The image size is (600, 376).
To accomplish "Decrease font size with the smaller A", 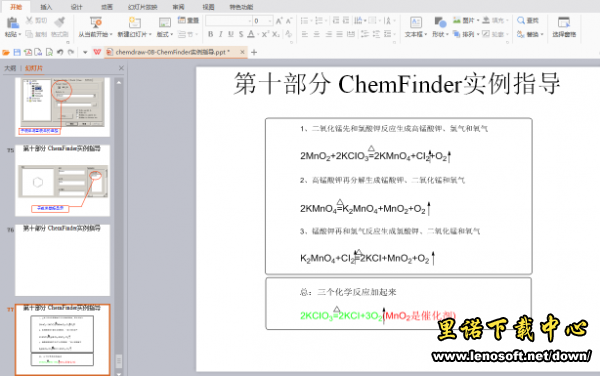I will point(289,21).
